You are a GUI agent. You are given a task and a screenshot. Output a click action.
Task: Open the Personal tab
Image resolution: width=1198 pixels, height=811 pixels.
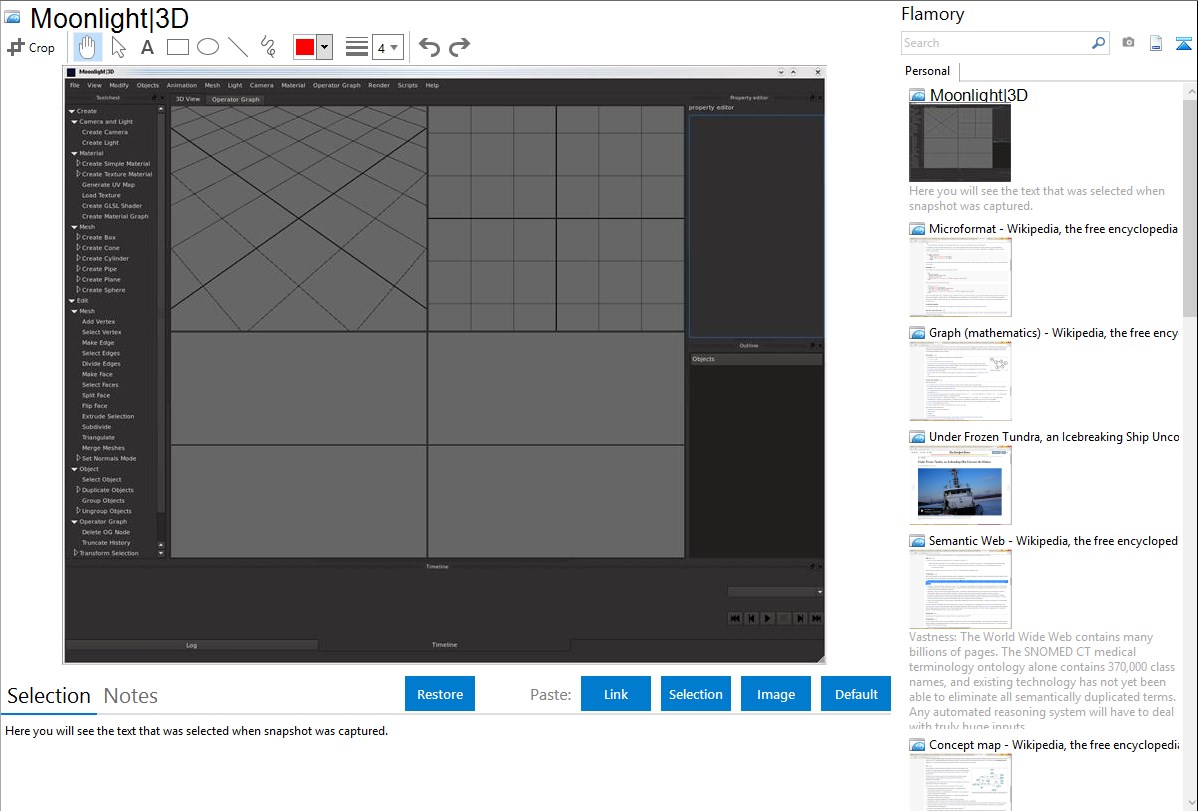click(x=927, y=71)
